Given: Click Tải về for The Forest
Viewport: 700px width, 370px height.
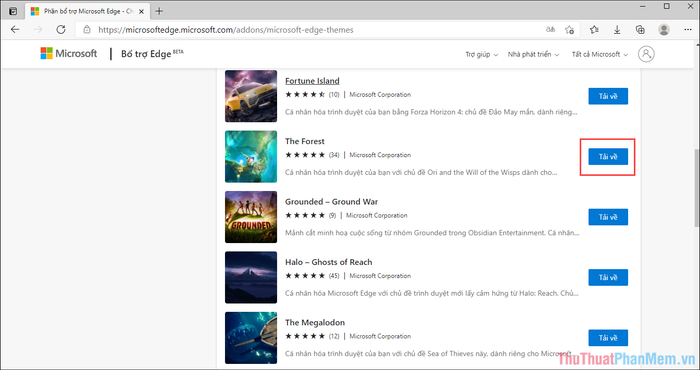Looking at the screenshot, I should [608, 157].
